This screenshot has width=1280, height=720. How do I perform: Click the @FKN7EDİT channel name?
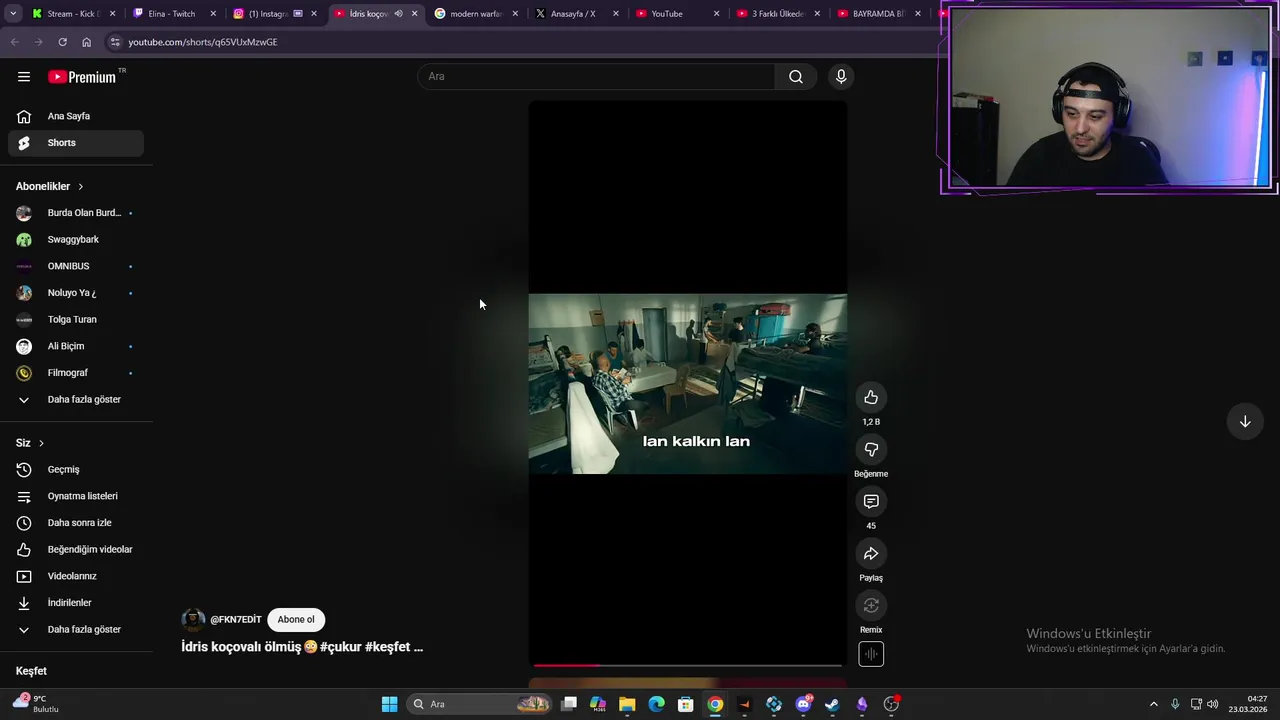[x=236, y=619]
